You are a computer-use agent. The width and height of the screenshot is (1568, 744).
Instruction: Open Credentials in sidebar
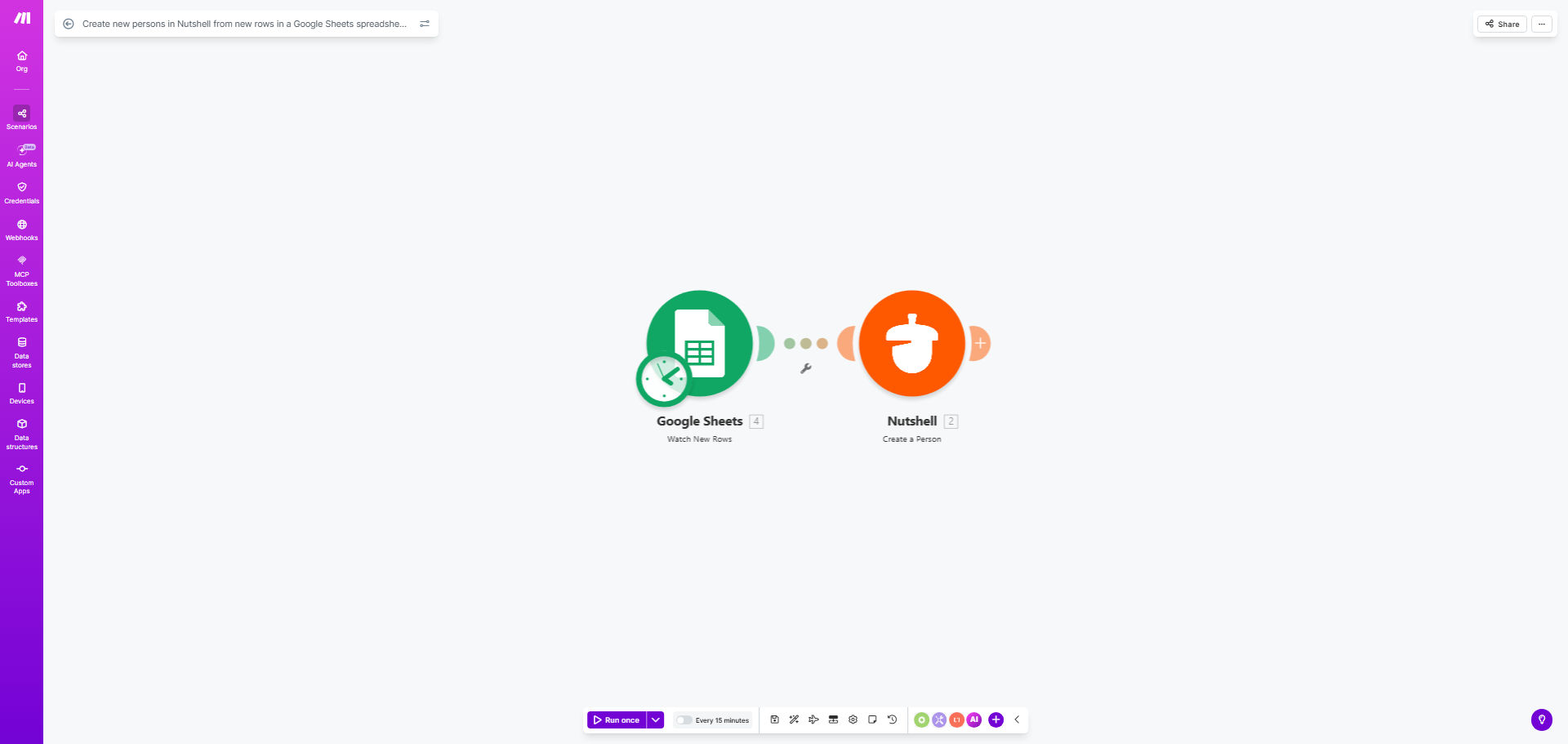tap(22, 193)
